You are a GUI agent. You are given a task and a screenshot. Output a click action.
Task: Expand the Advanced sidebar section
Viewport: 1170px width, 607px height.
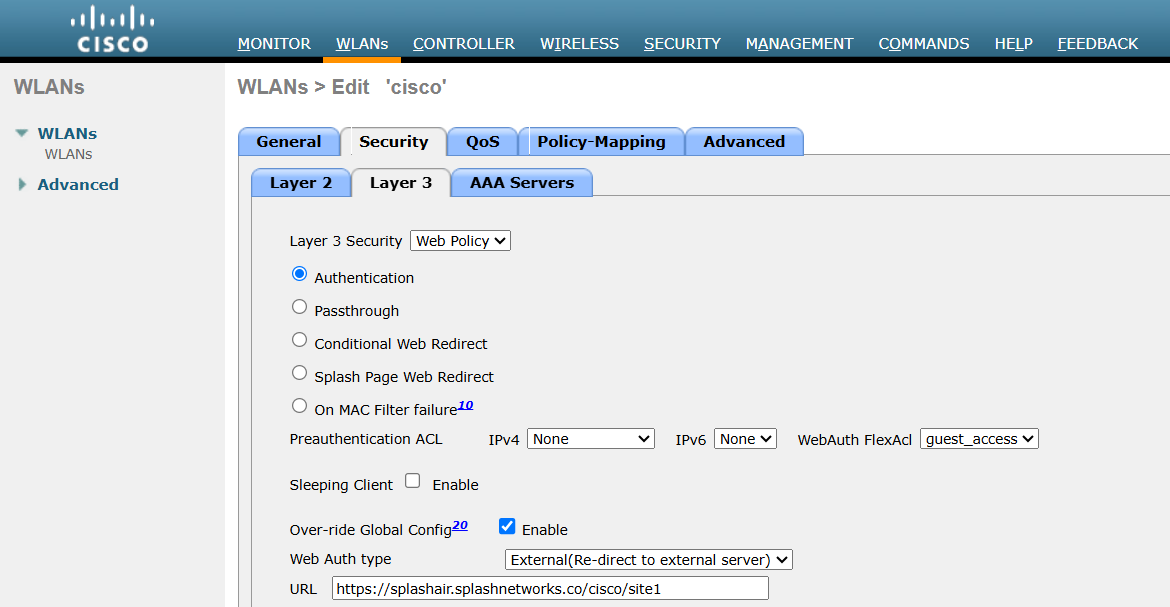[x=22, y=184]
